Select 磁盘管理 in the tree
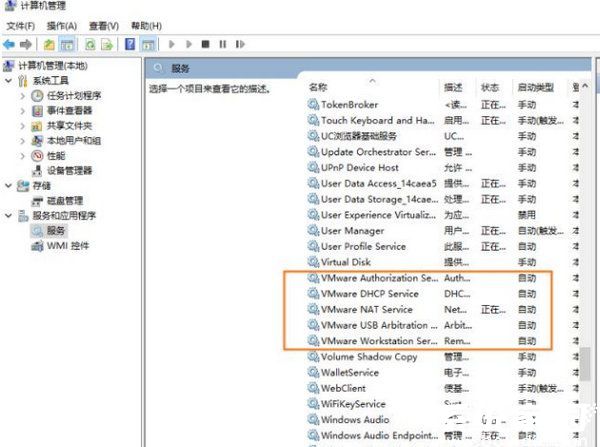 pyautogui.click(x=65, y=201)
